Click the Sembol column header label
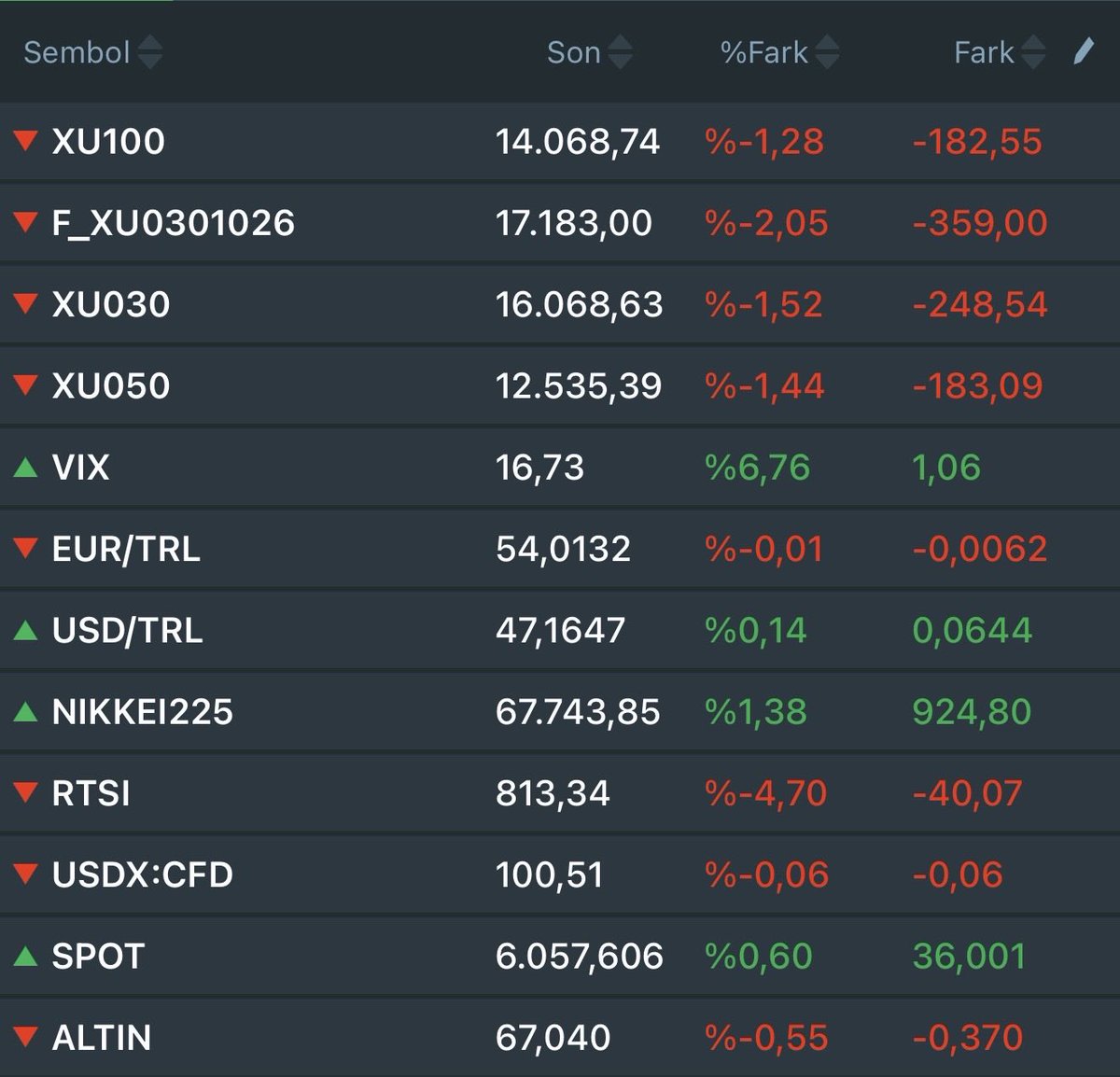This screenshot has width=1120, height=1077. [x=77, y=52]
